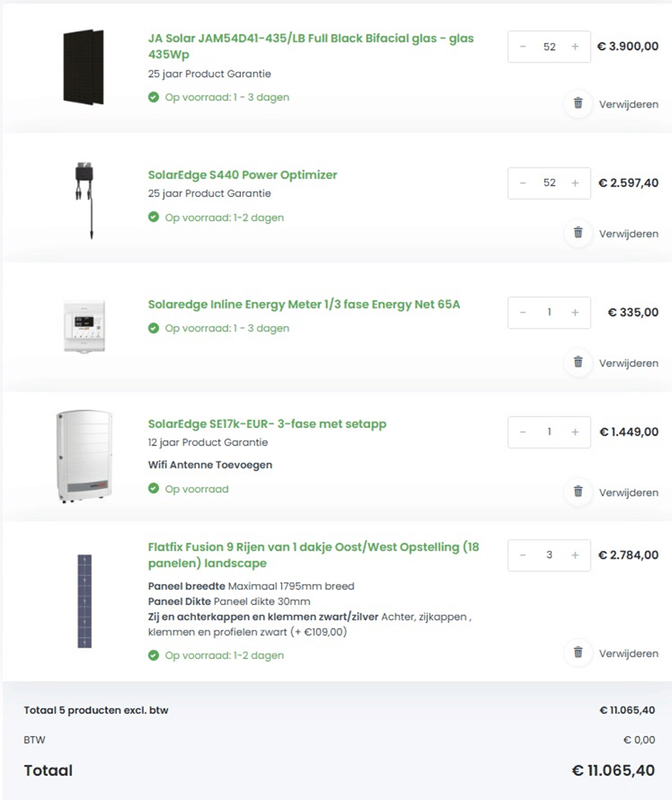Click Wifi Antenne Toevoegen option
672x800 pixels.
click(x=210, y=465)
